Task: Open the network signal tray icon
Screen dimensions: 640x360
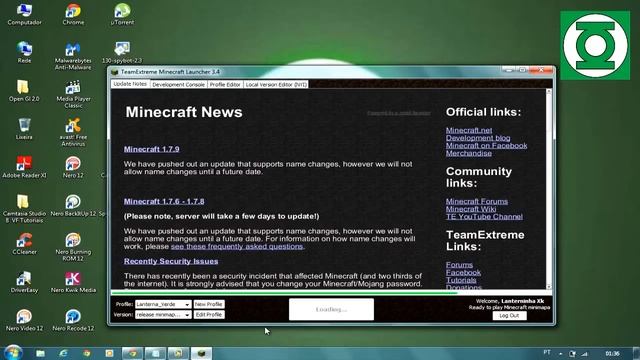Action: [x=584, y=354]
